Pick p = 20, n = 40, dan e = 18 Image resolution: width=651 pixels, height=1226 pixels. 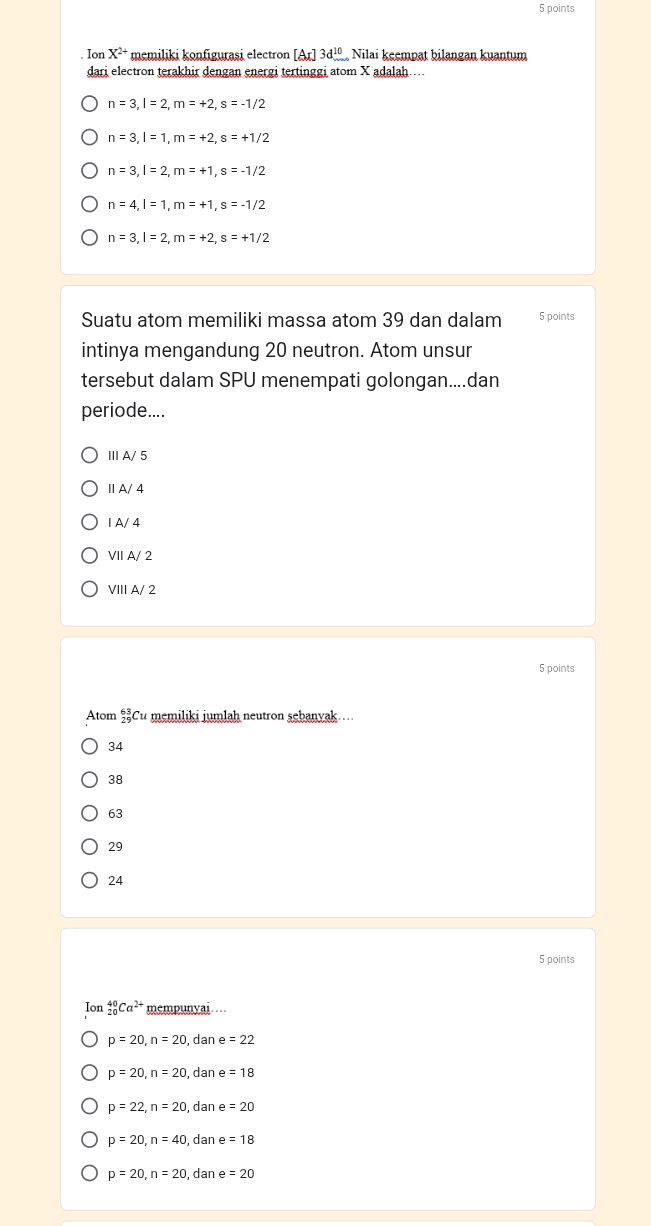point(89,1139)
